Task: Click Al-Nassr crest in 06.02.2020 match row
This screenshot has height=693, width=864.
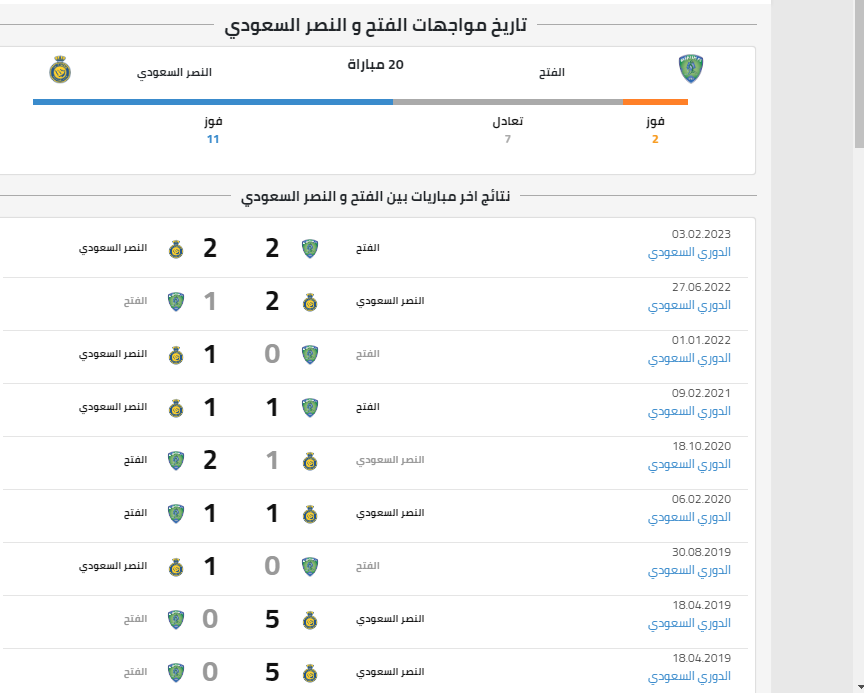Action: click(x=310, y=514)
